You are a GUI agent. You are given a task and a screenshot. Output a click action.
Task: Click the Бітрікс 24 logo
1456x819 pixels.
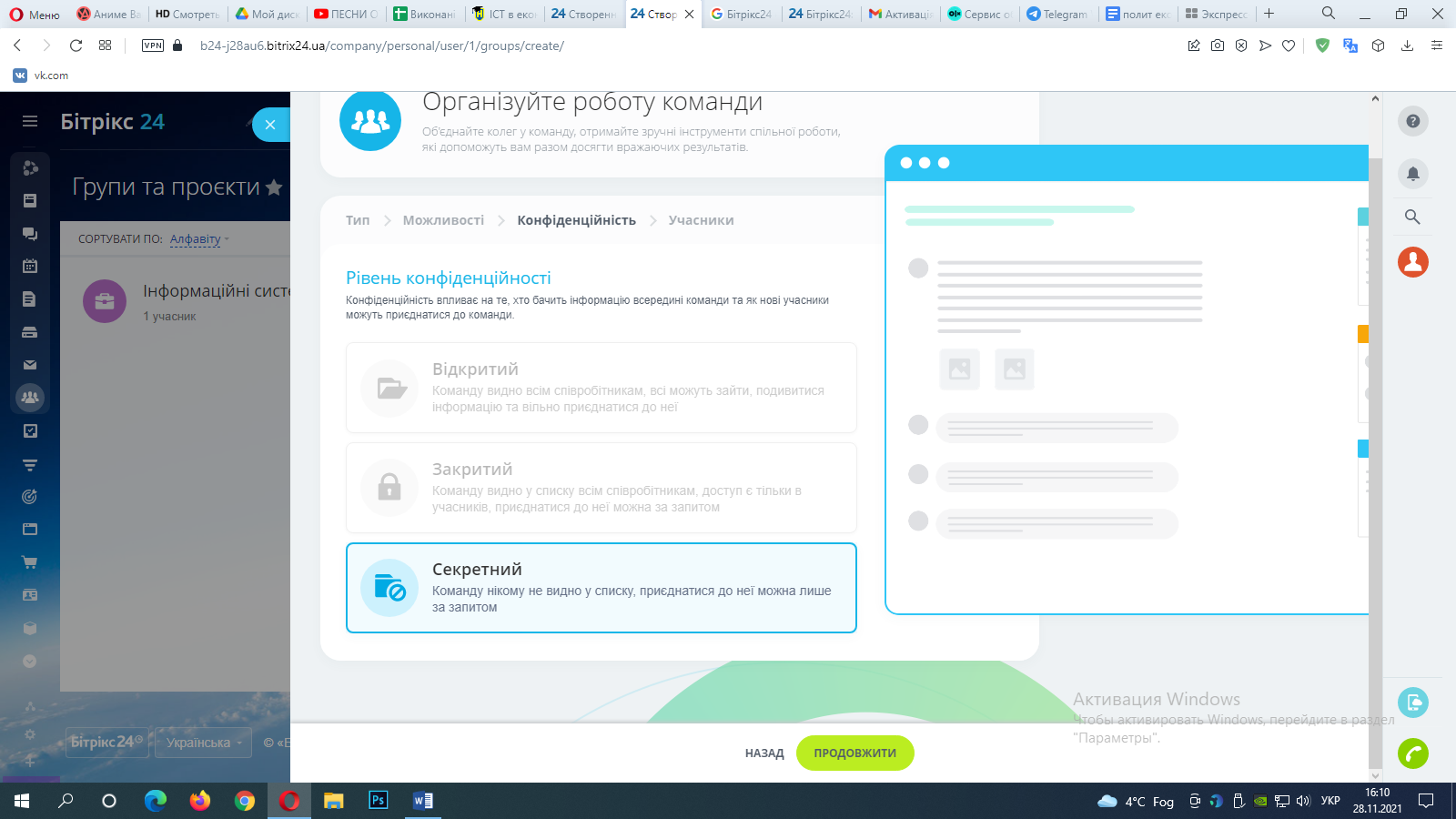pyautogui.click(x=113, y=122)
